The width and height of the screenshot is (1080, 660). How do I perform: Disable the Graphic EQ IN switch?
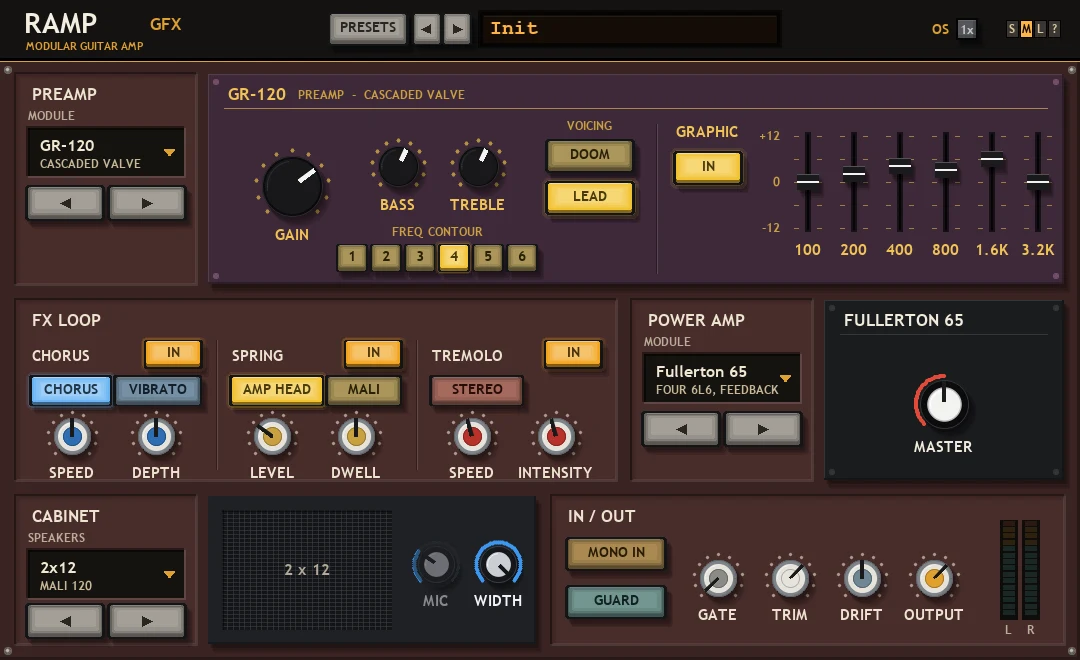pyautogui.click(x=708, y=167)
